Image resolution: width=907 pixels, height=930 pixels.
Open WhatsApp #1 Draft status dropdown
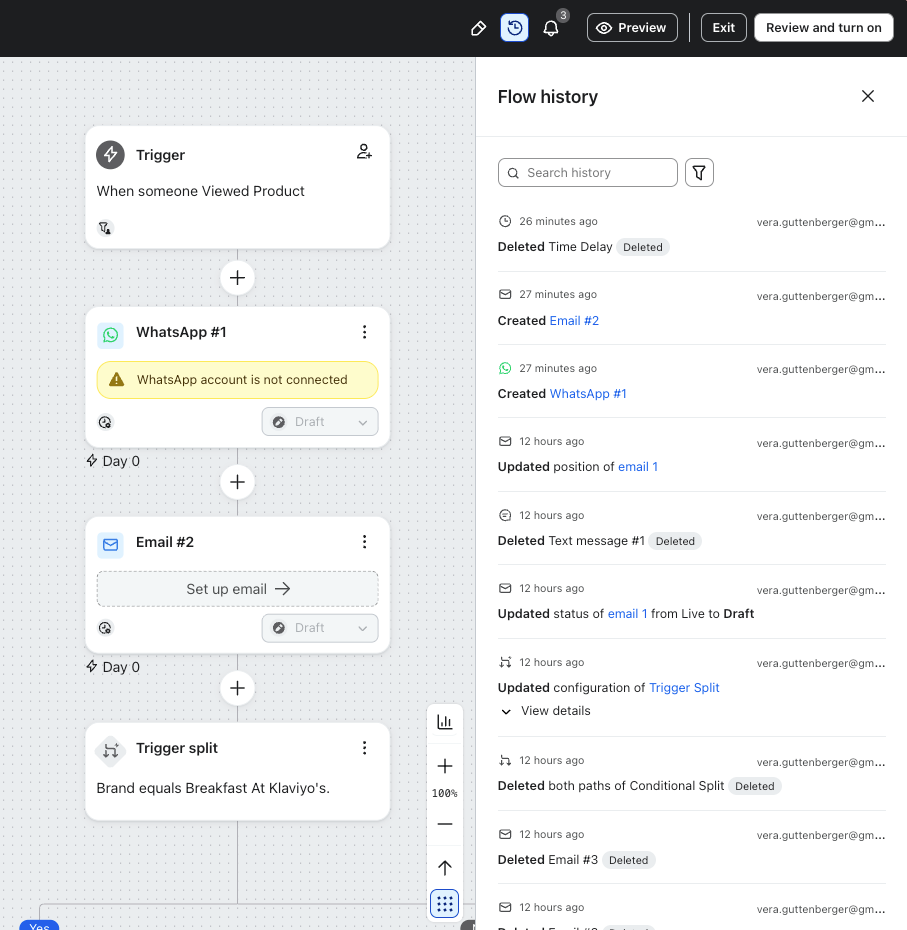(320, 422)
